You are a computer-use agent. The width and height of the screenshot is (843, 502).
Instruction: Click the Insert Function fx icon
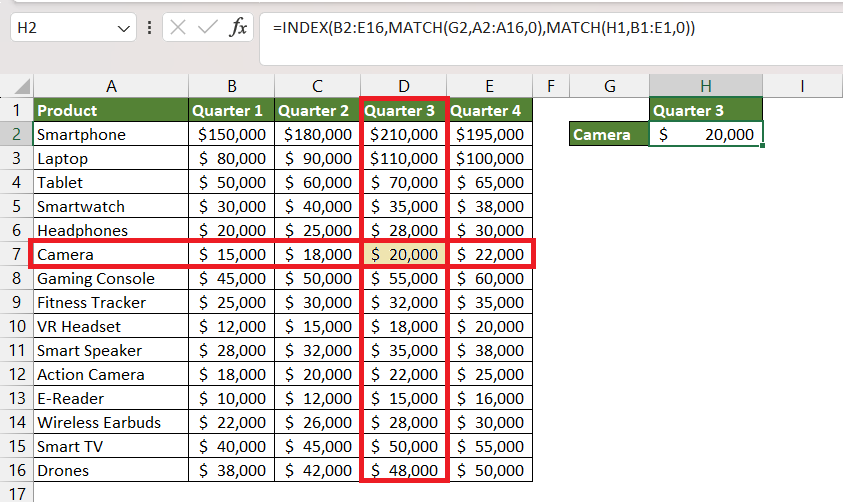pos(238,27)
